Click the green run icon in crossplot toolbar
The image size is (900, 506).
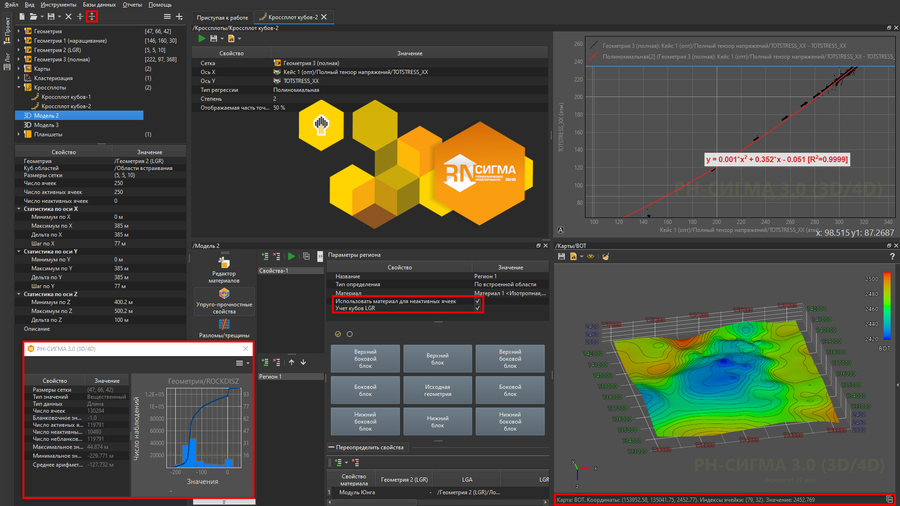202,39
